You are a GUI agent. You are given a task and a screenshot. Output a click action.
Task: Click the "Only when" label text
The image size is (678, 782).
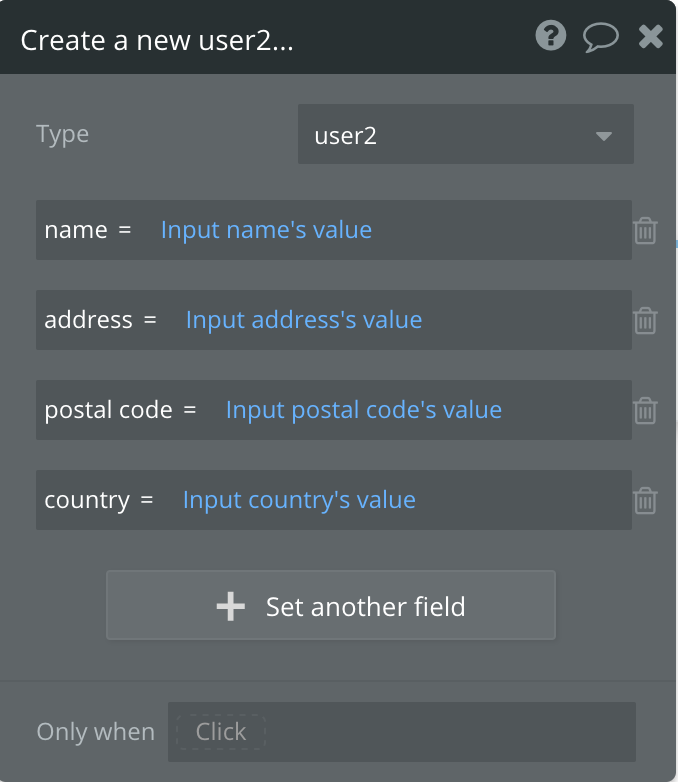(x=95, y=732)
